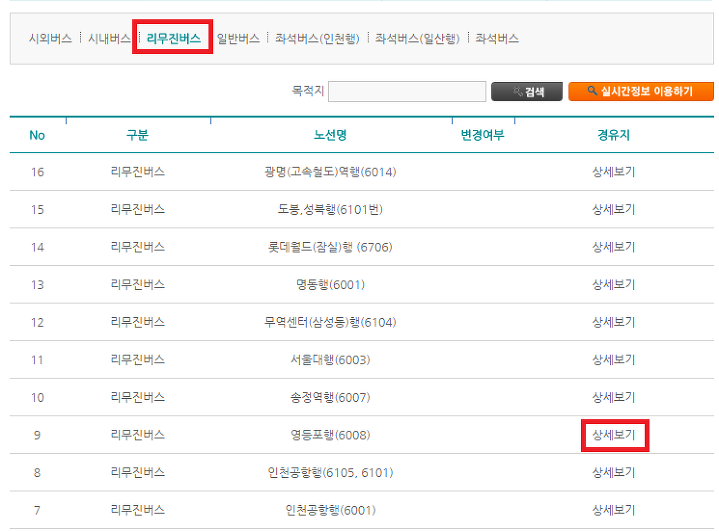The image size is (719, 531).
Task: Select the last 좌석버스 tab
Action: click(x=497, y=39)
